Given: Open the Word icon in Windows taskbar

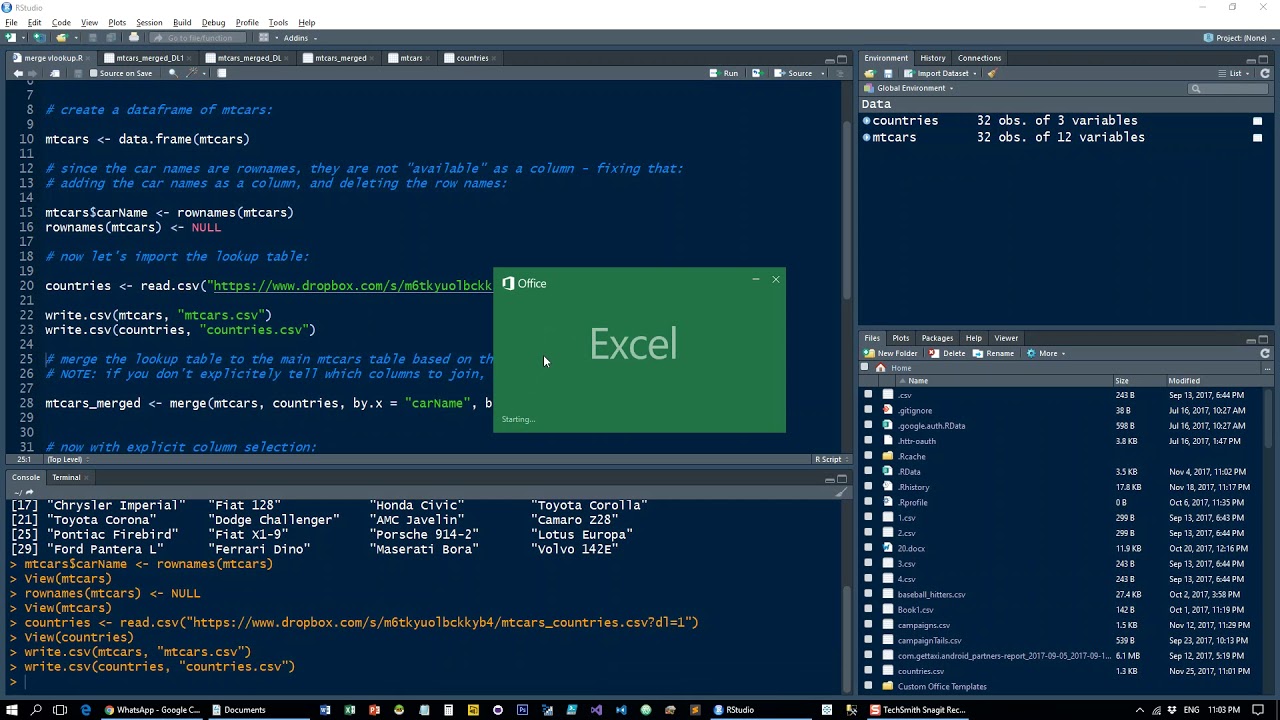Looking at the screenshot, I should pos(325,710).
